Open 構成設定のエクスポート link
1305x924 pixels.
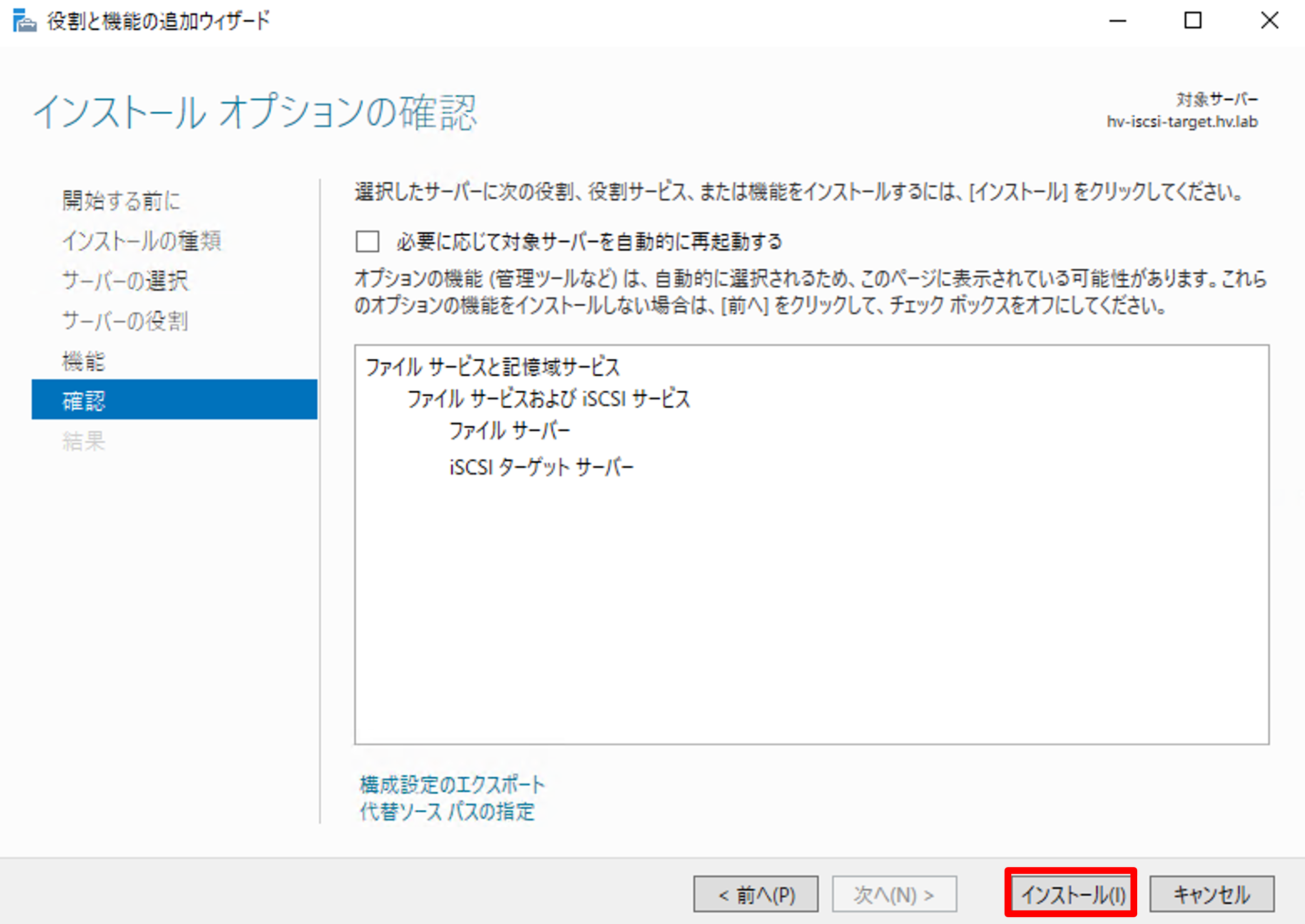click(x=452, y=785)
